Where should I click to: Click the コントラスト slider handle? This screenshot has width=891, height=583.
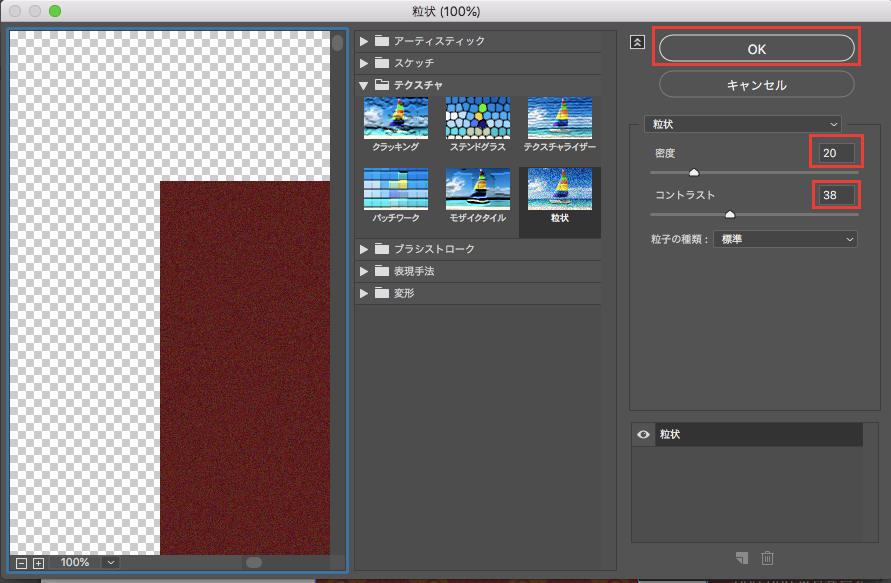[729, 214]
